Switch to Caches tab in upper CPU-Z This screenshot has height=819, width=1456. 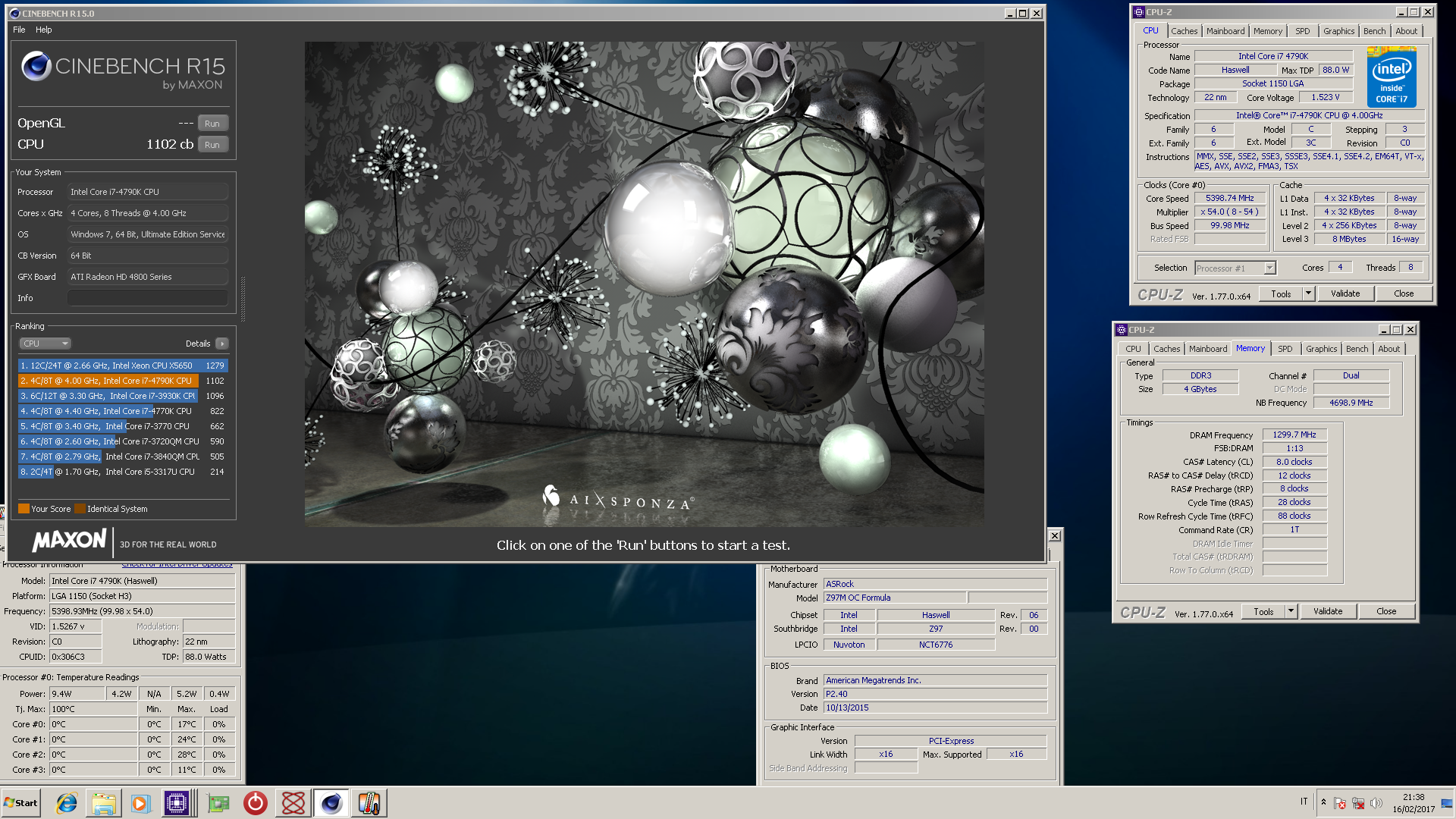(1184, 31)
